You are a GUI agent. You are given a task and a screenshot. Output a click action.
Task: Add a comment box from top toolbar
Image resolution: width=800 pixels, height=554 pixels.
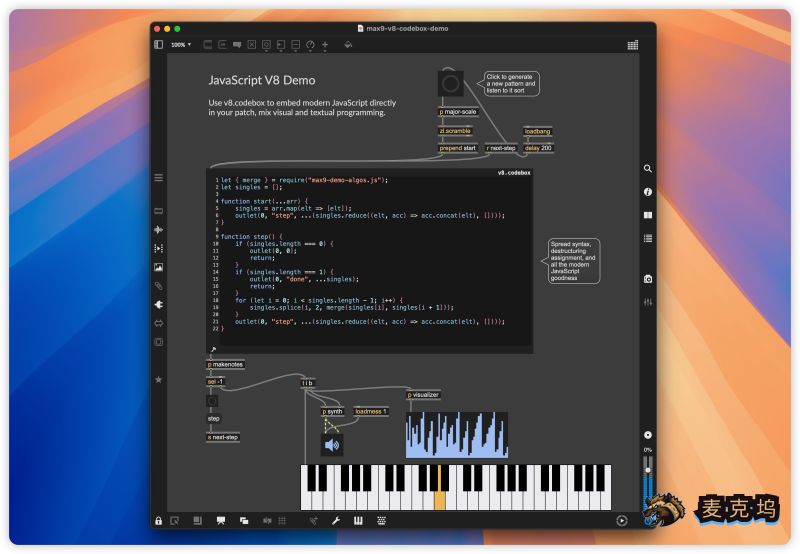[237, 45]
